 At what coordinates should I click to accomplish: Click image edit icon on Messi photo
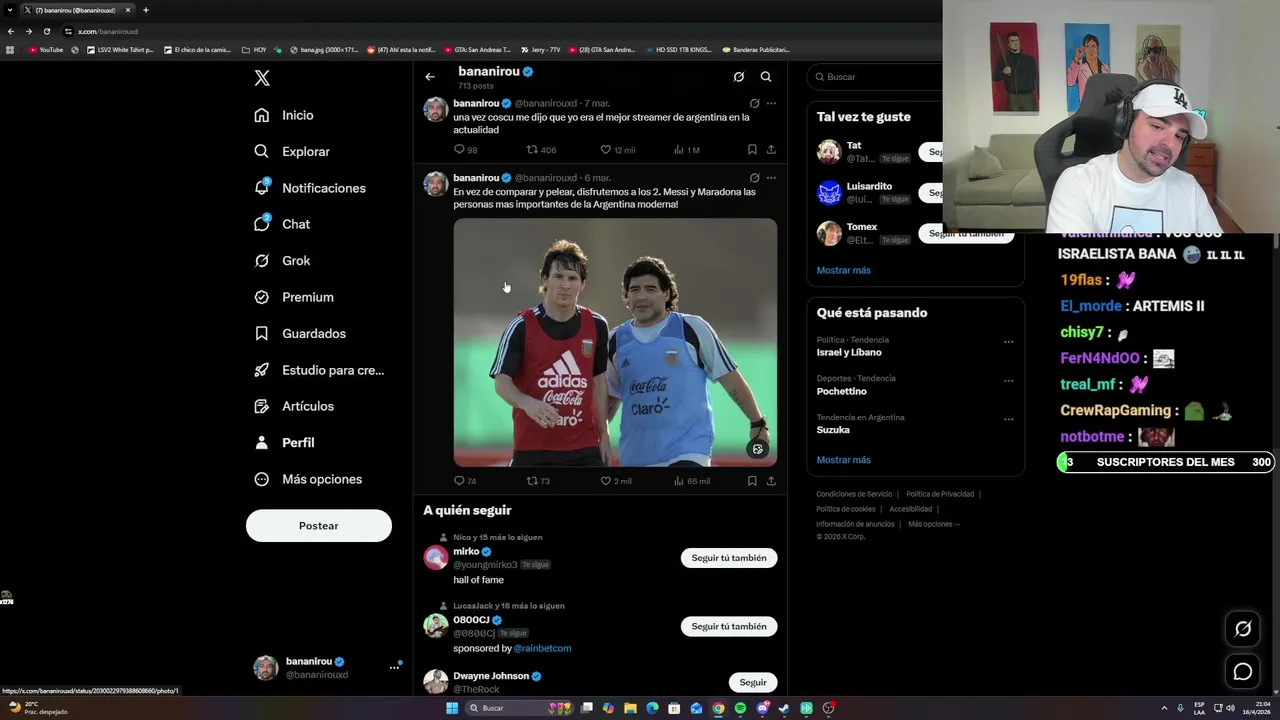758,449
